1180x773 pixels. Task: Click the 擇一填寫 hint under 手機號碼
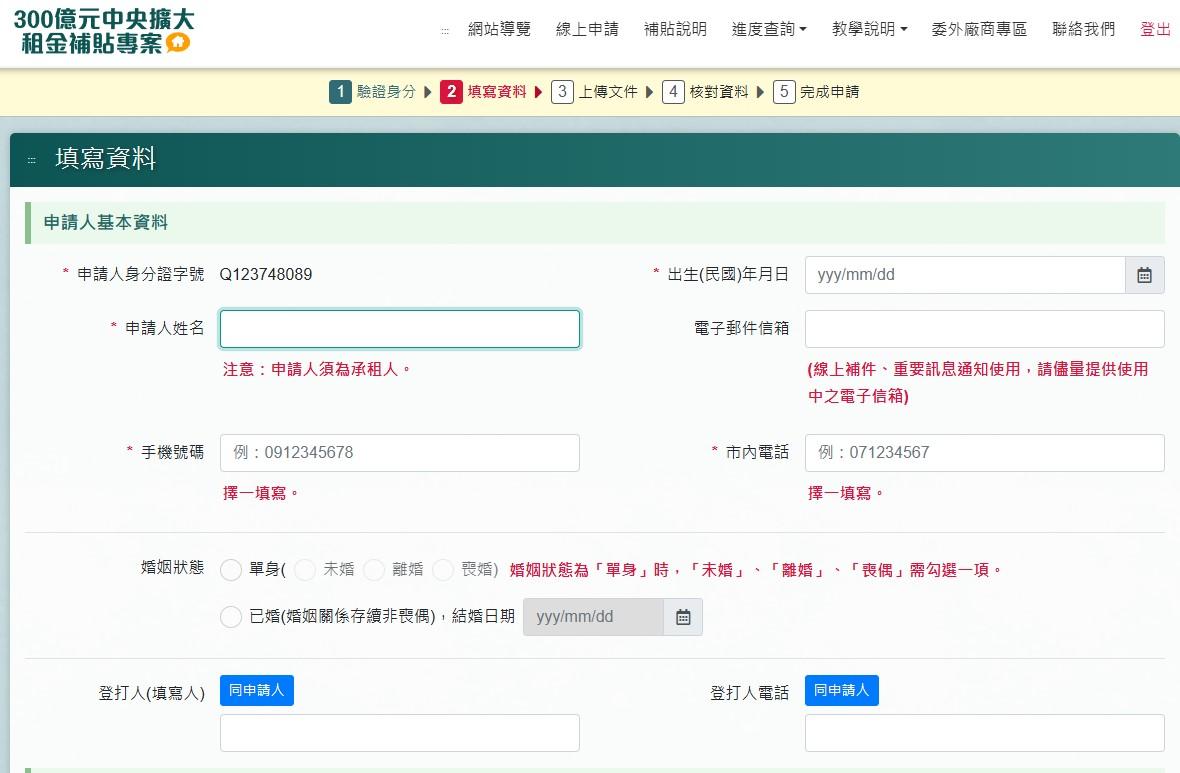point(260,493)
